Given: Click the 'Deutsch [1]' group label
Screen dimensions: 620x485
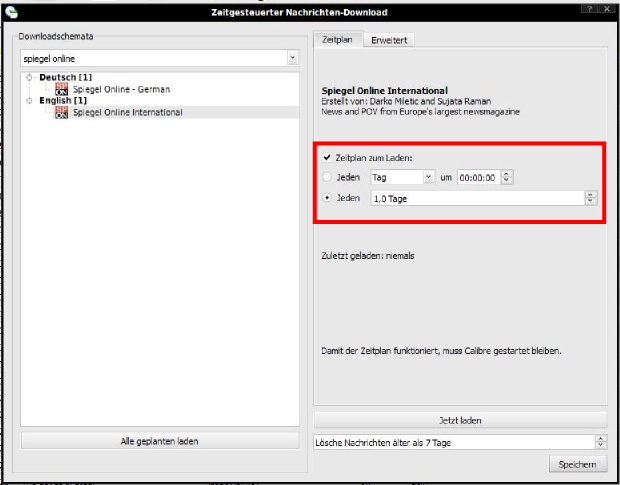Looking at the screenshot, I should pyautogui.click(x=65, y=77).
